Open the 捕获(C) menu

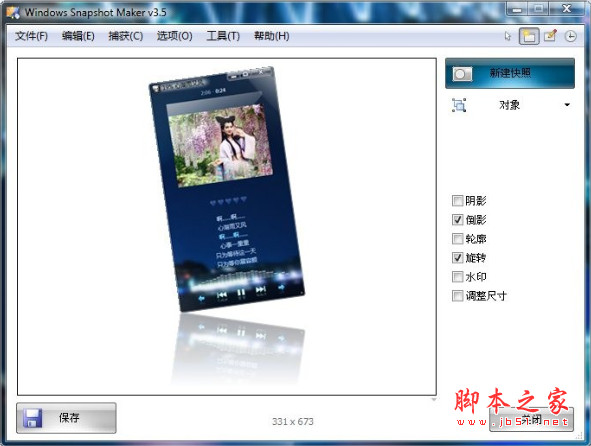[x=126, y=36]
